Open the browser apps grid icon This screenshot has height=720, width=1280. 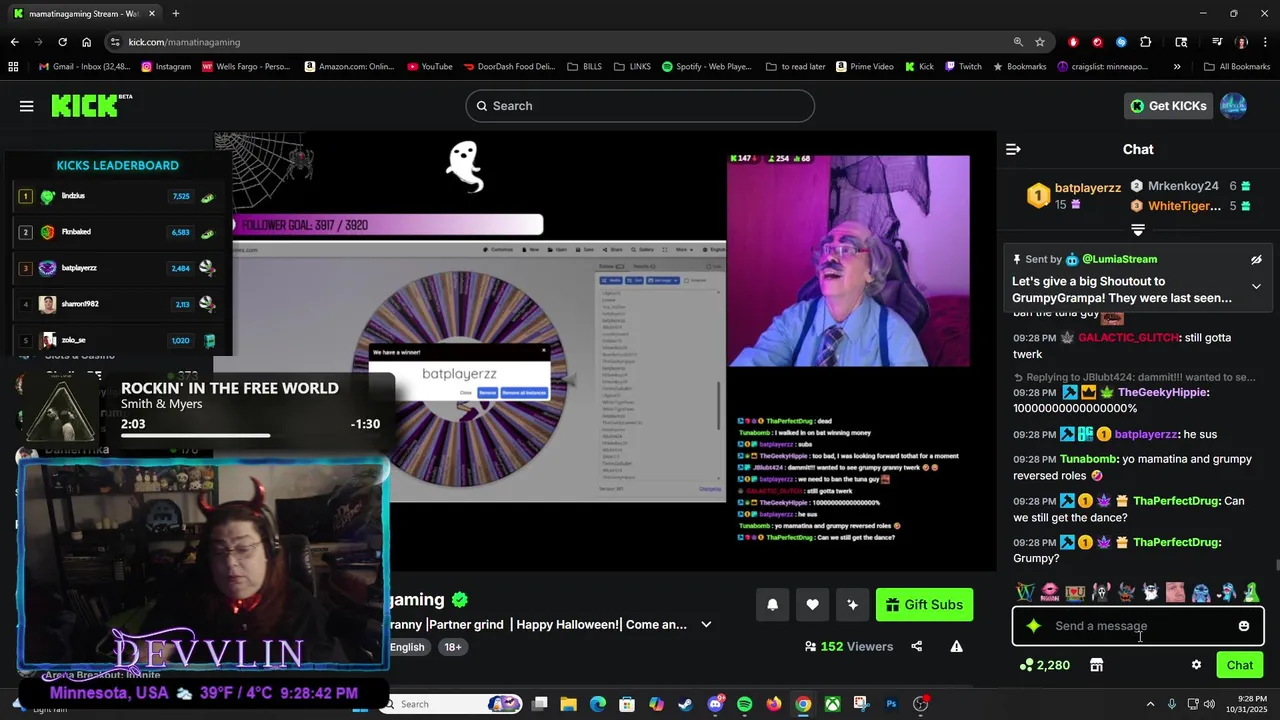(13, 67)
